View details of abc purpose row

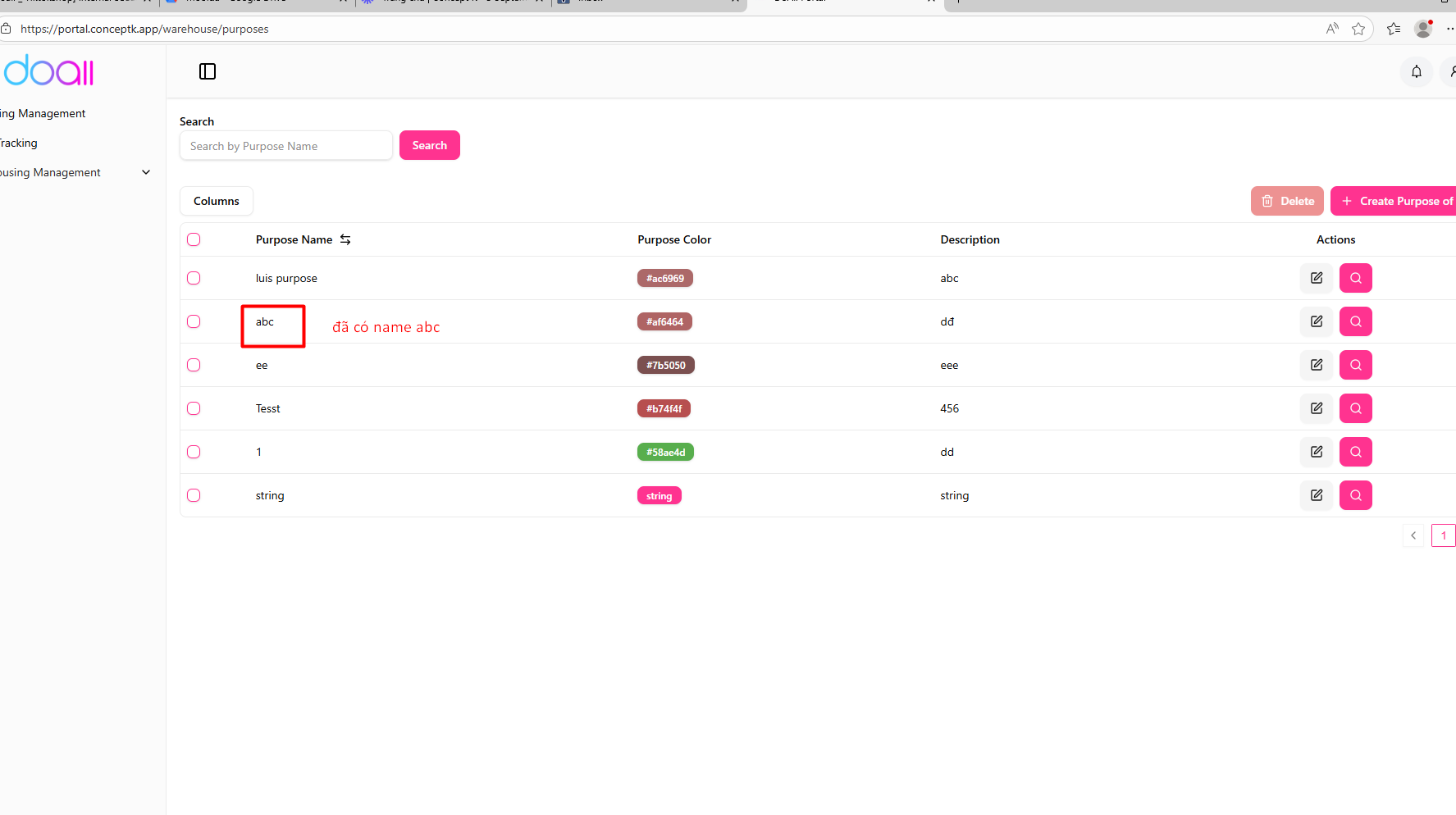(1355, 321)
